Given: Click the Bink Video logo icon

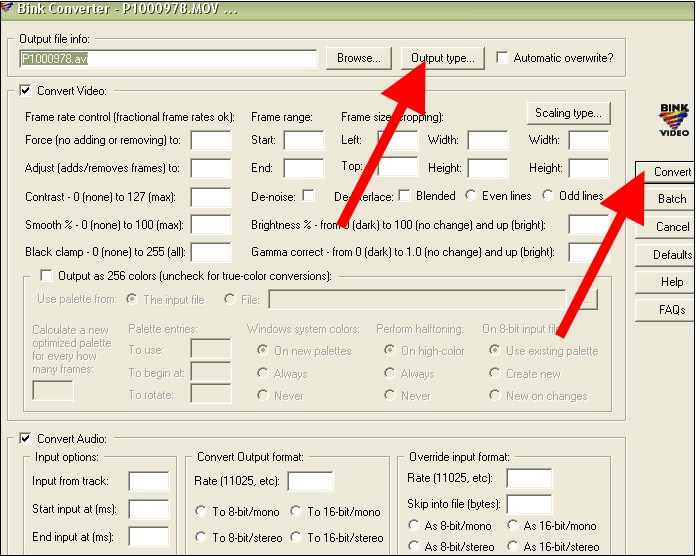Looking at the screenshot, I should tap(674, 120).
